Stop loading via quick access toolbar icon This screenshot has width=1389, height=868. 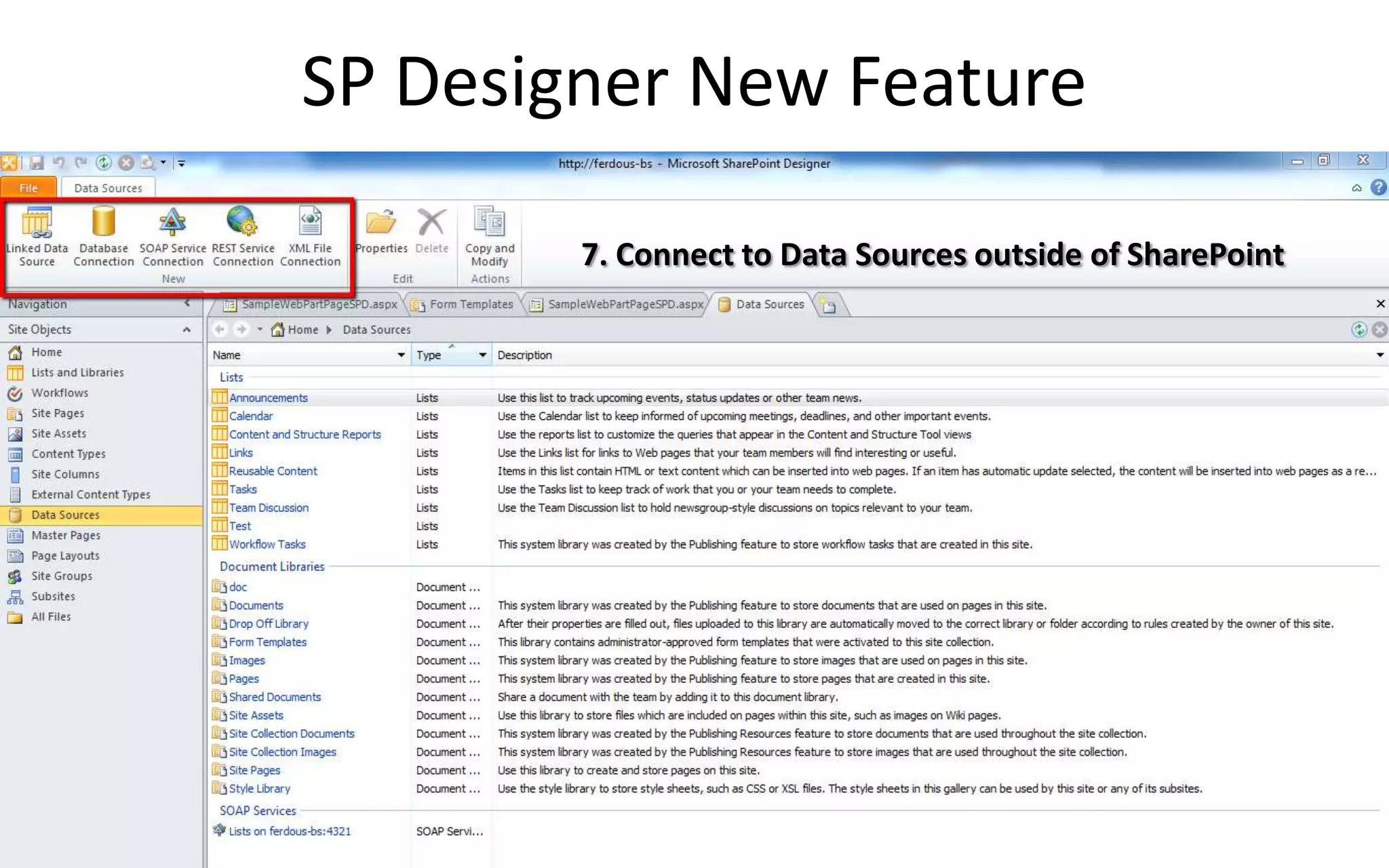tap(126, 163)
